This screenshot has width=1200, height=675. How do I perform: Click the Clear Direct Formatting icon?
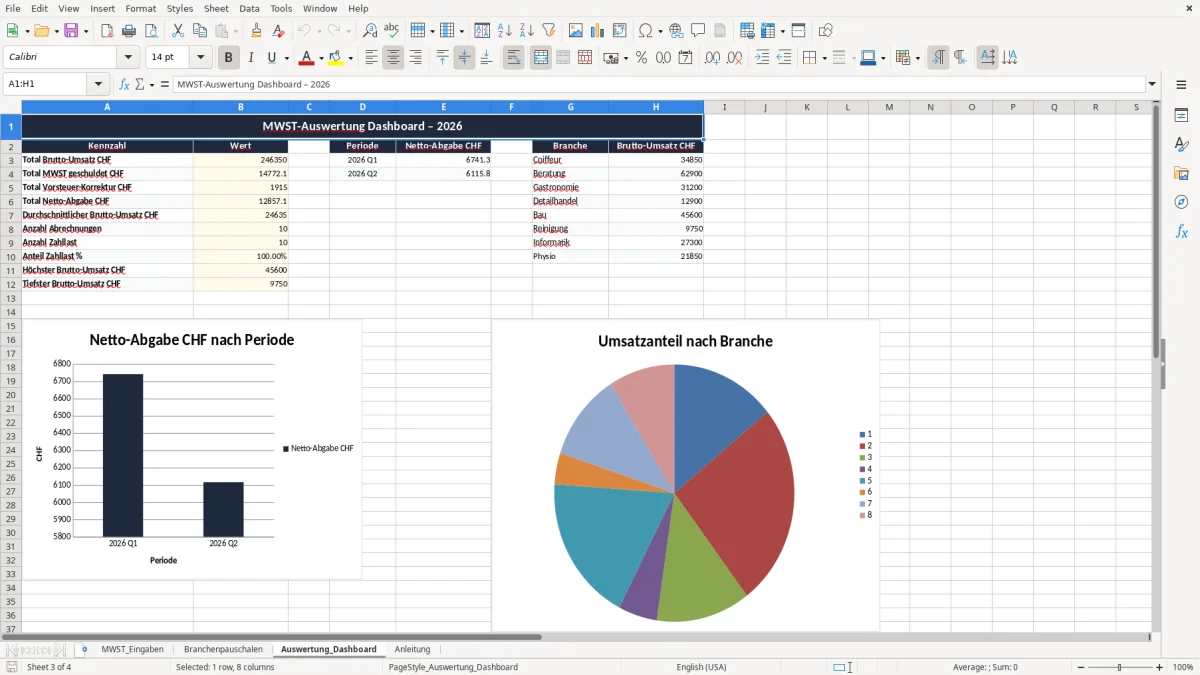(x=278, y=31)
